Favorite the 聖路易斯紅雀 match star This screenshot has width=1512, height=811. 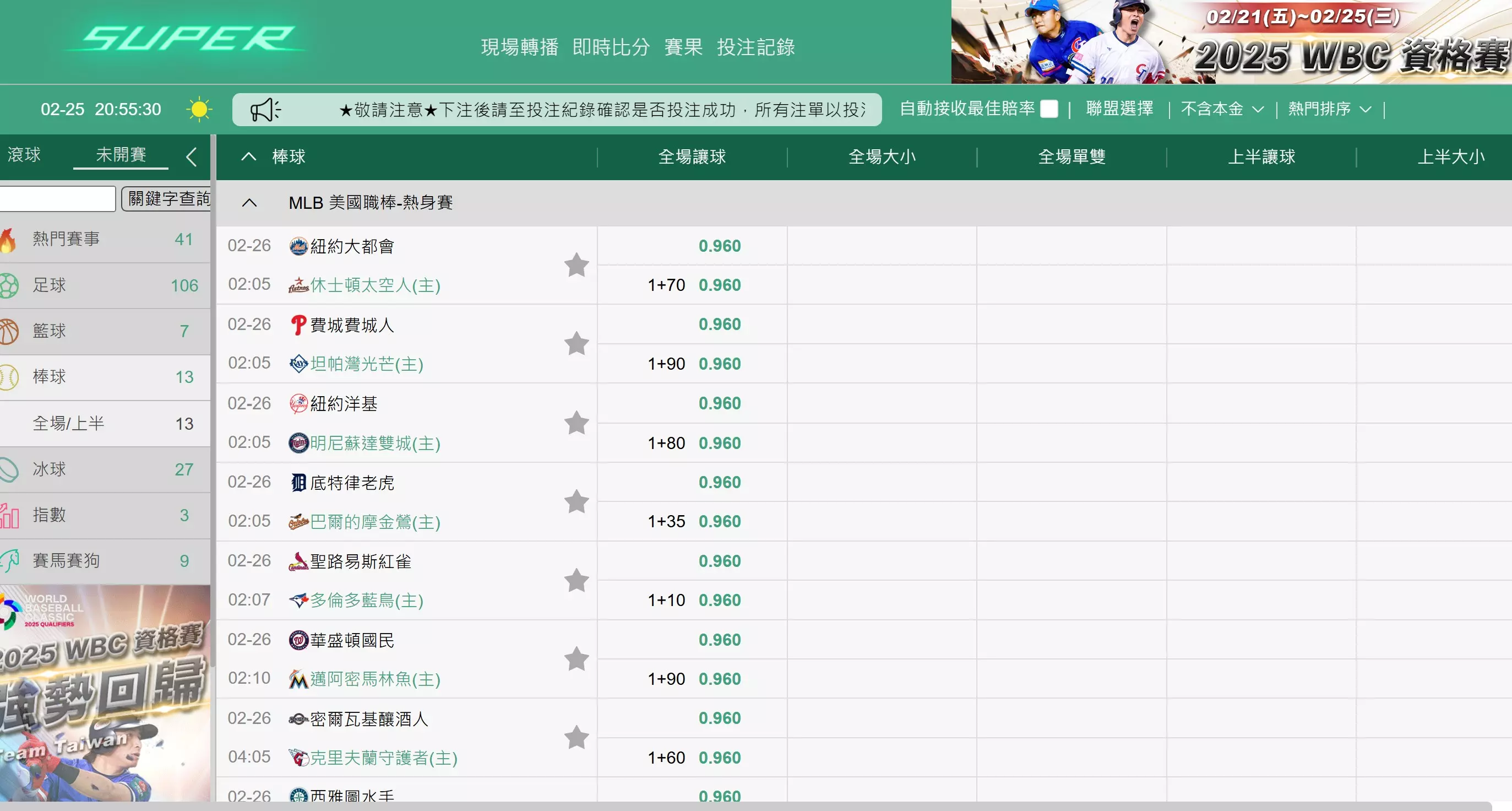(x=576, y=580)
